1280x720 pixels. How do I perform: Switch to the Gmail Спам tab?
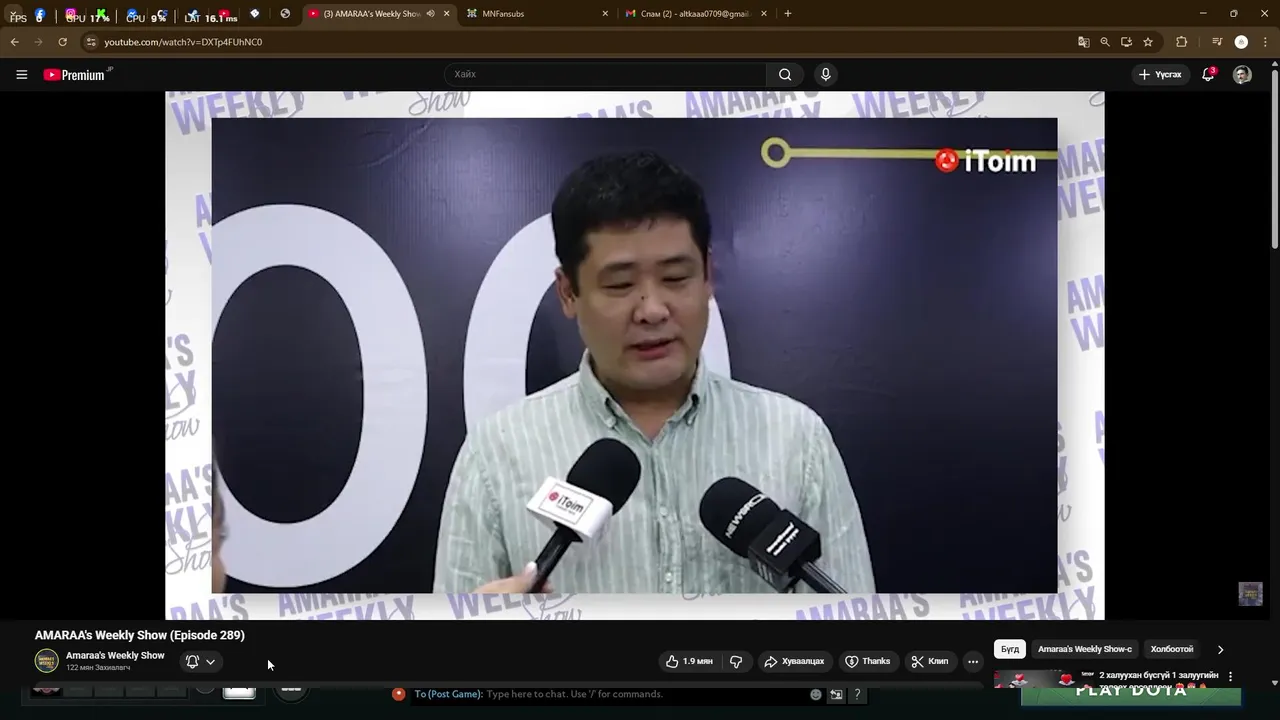click(x=696, y=14)
